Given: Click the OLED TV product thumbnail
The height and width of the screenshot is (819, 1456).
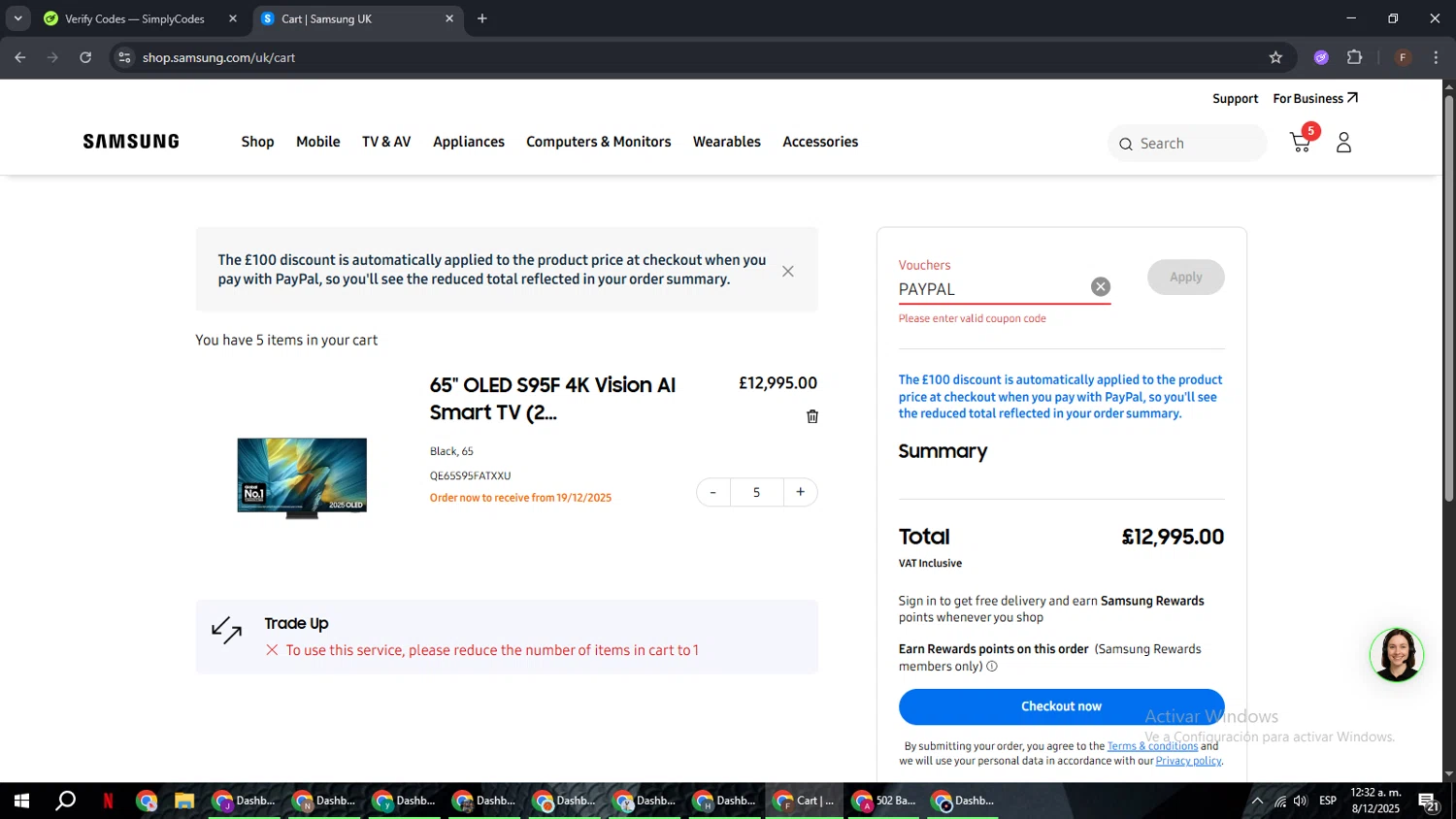Looking at the screenshot, I should pos(302,477).
